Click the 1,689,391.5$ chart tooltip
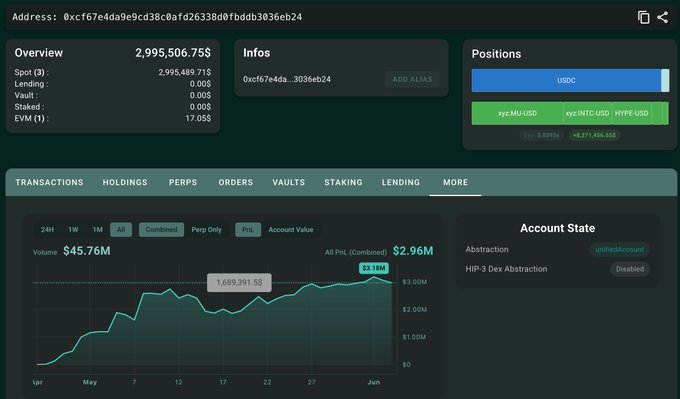This screenshot has height=399, width=680. pos(239,283)
